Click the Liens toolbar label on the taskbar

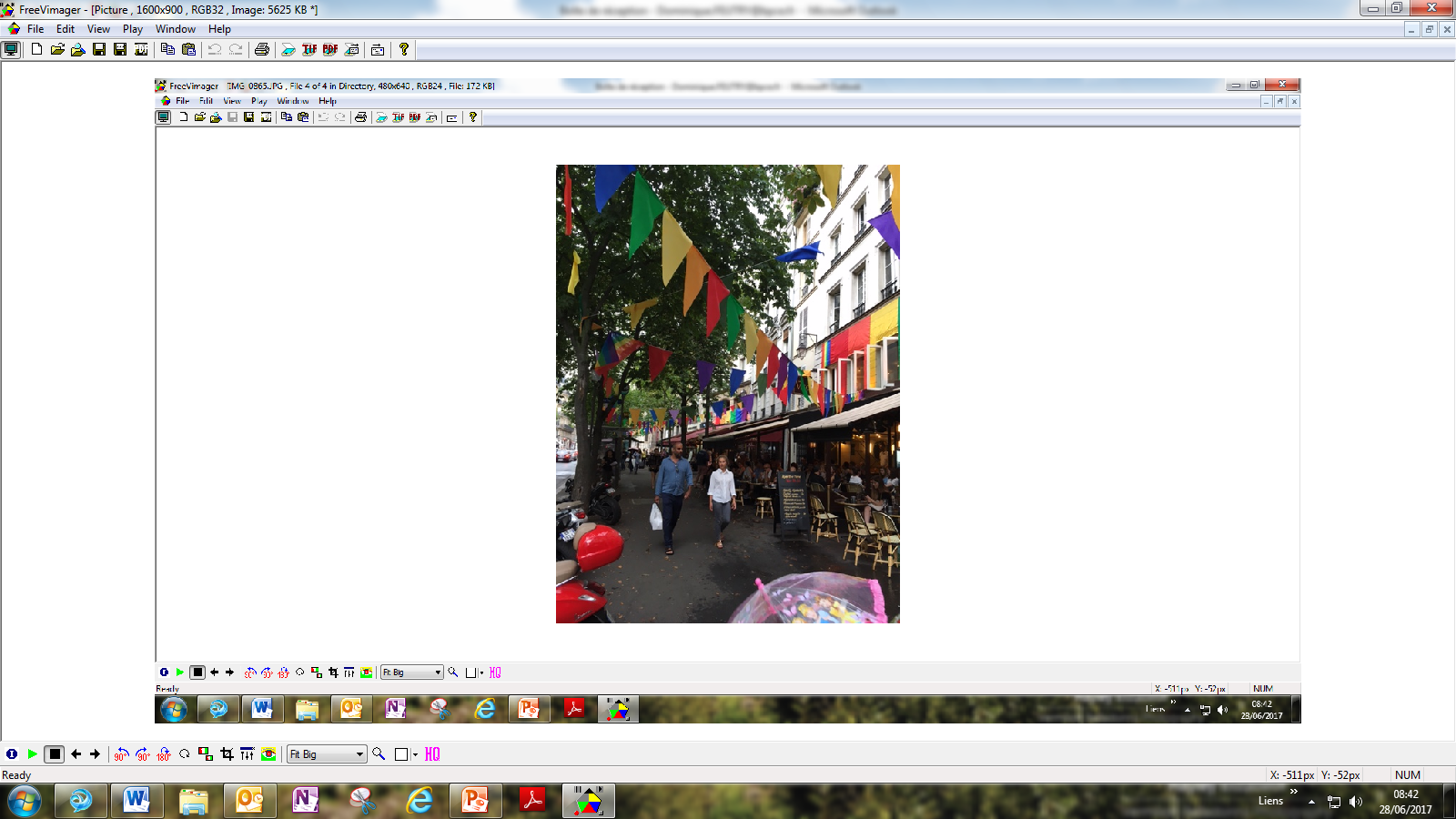coord(1270,801)
